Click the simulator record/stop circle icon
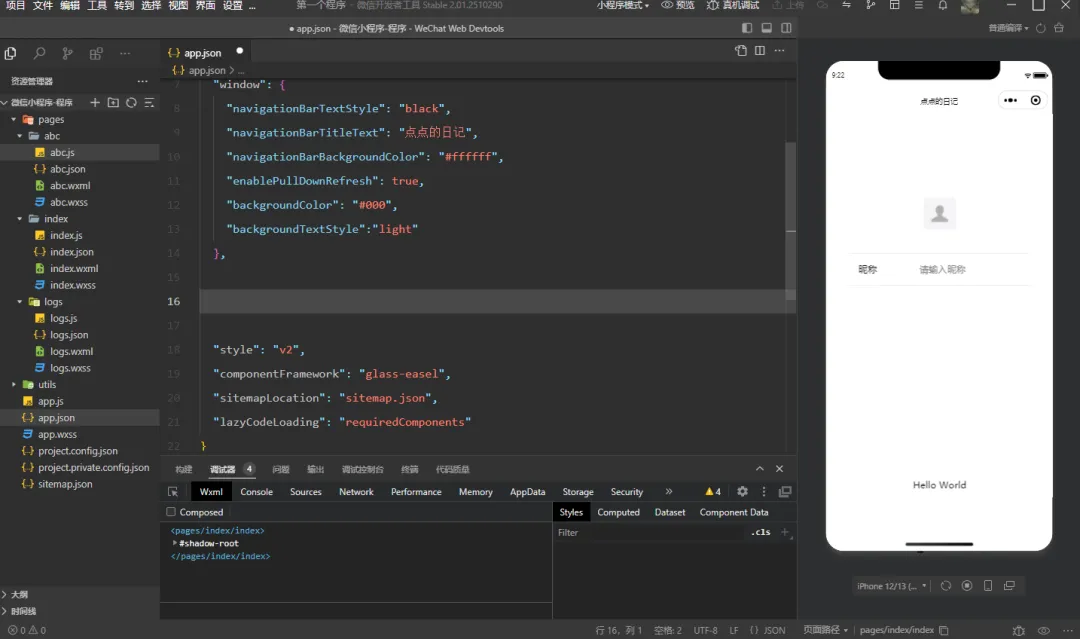 (x=967, y=585)
